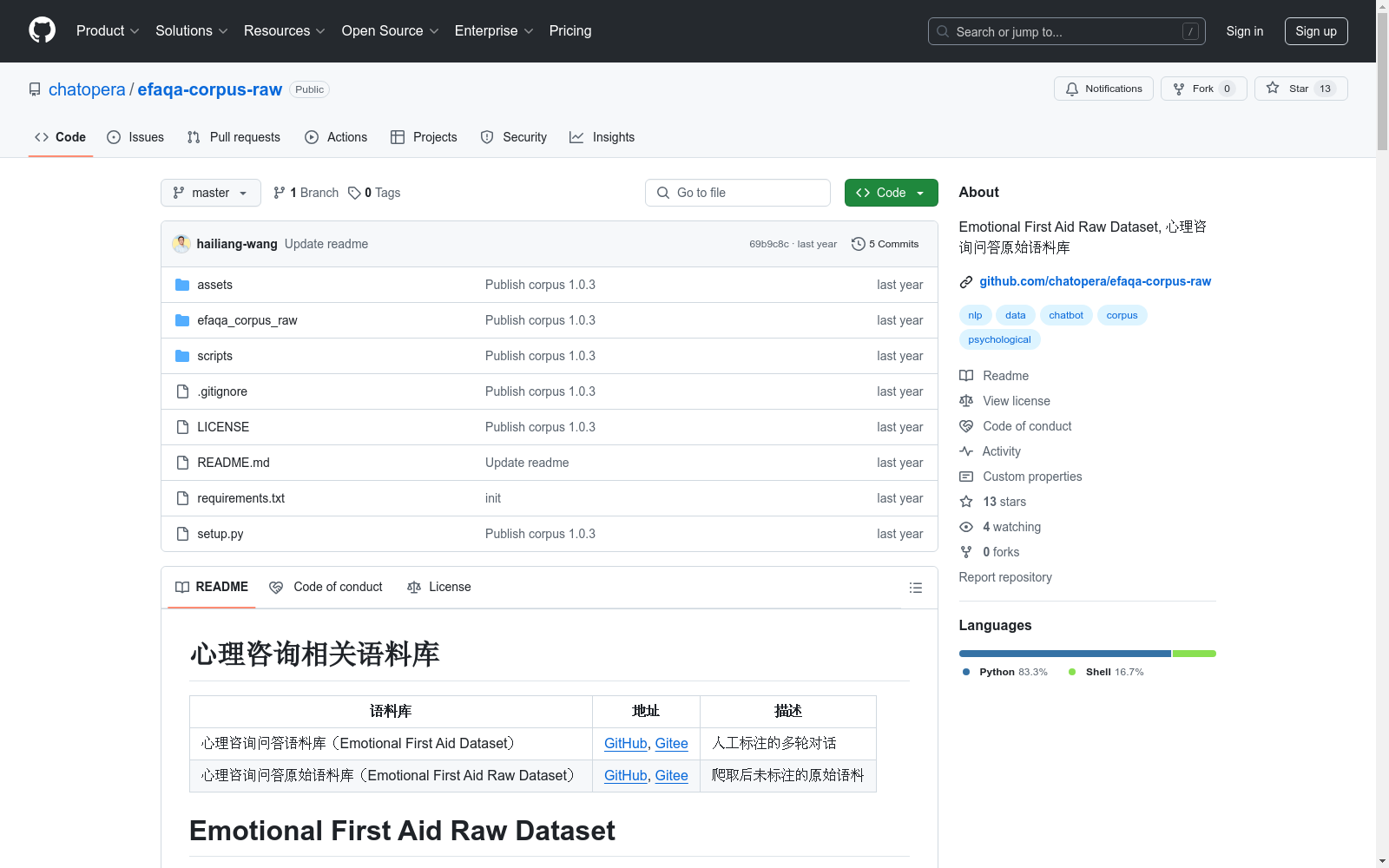Open the github.com/chatopera/efaqa-corpus-raw website link
Image resolution: width=1389 pixels, height=868 pixels.
(x=1095, y=281)
